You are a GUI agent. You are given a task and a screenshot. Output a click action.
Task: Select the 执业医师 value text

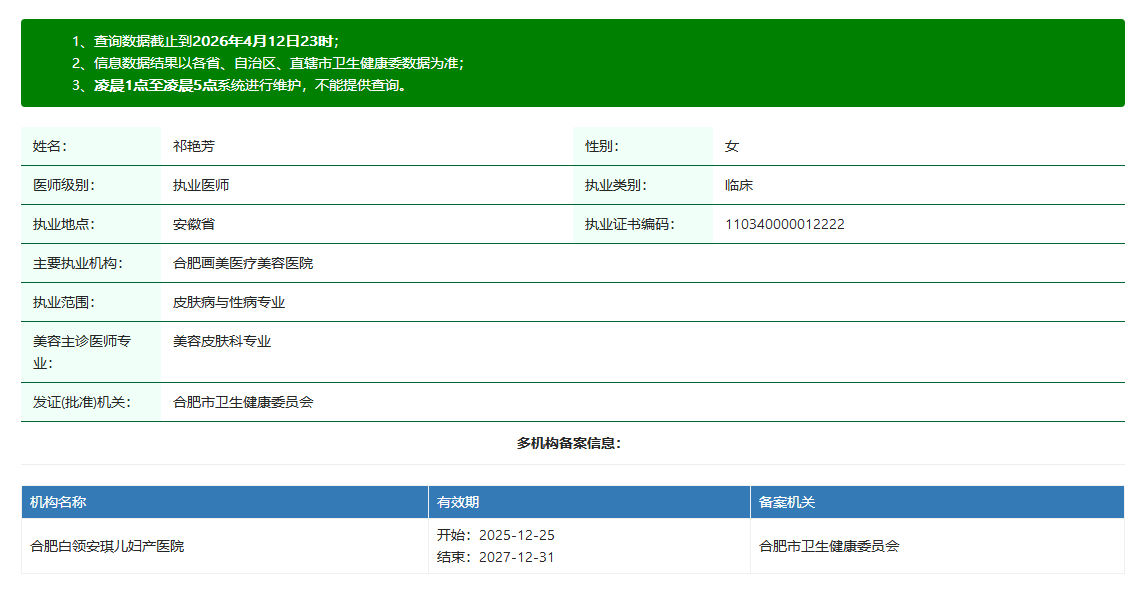200,185
